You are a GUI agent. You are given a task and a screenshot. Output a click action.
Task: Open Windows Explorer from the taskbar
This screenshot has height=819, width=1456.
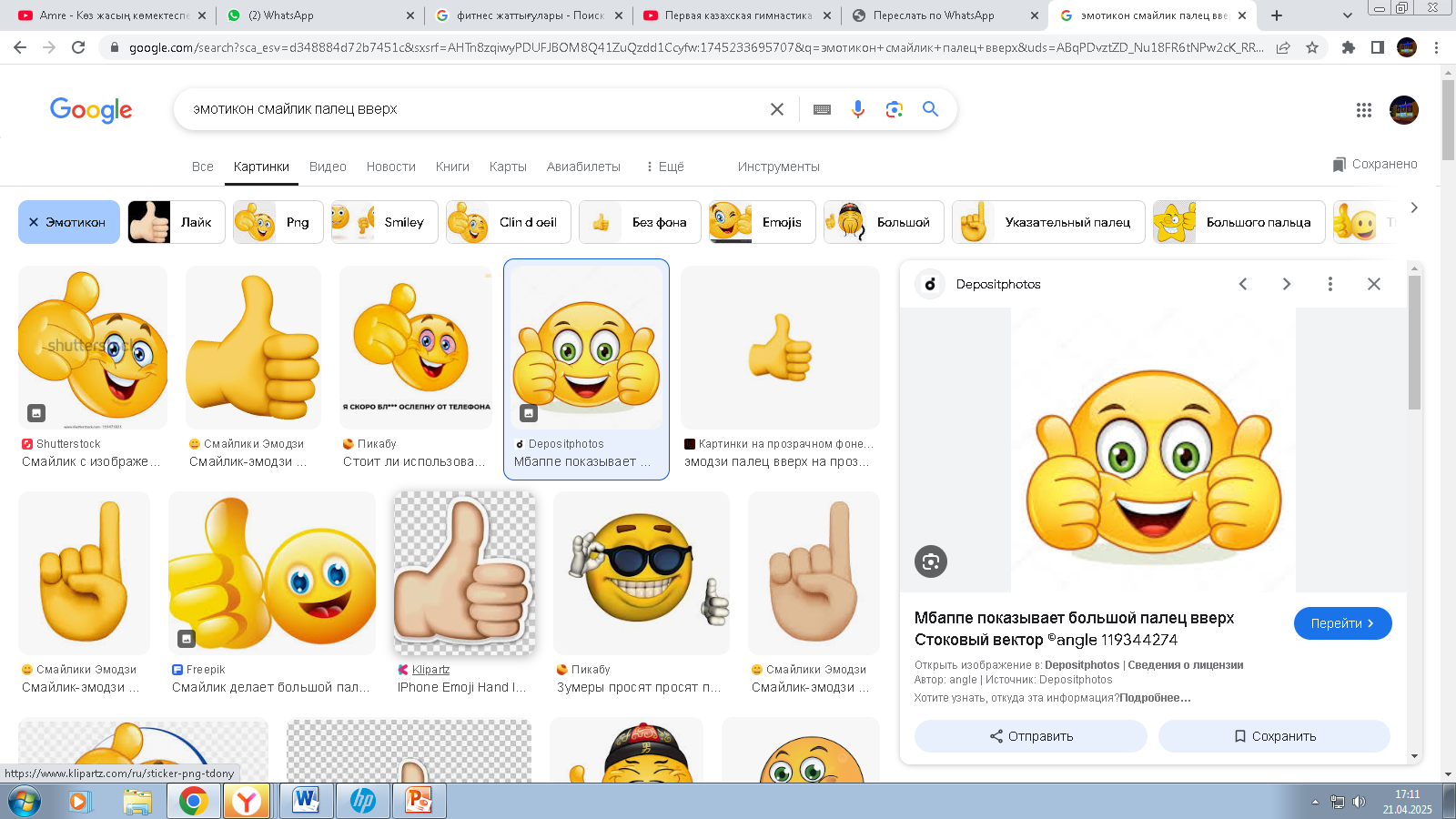point(137,801)
